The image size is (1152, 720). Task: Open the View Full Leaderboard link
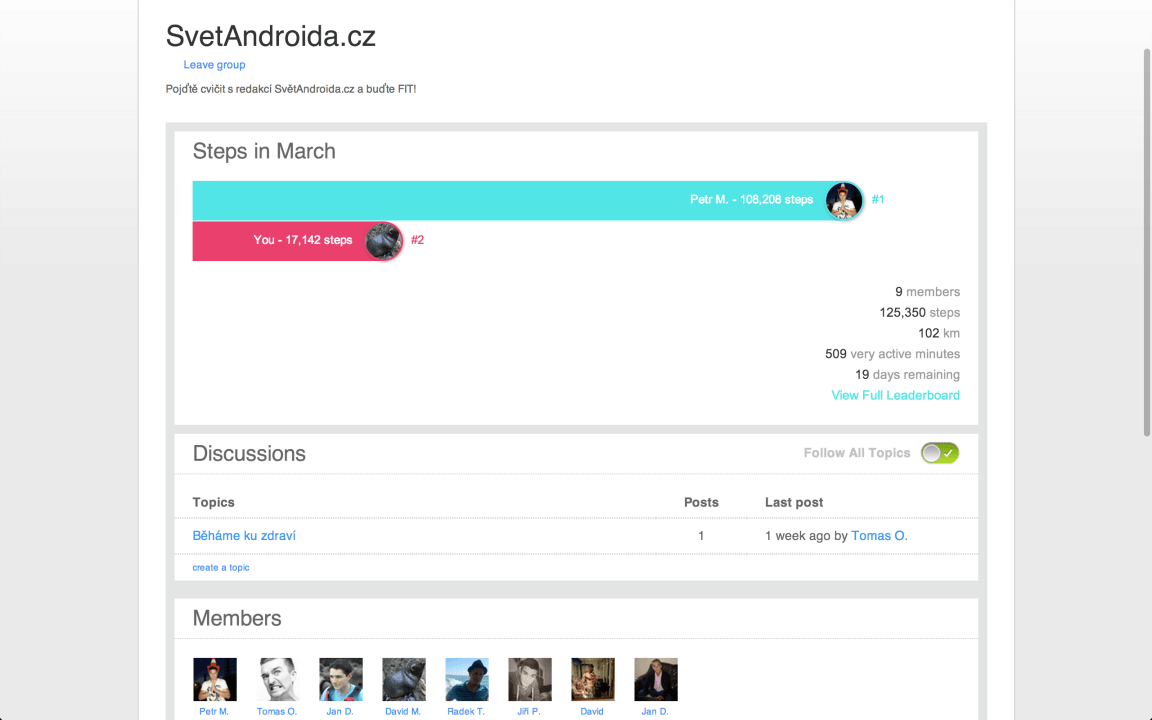pyautogui.click(x=895, y=395)
